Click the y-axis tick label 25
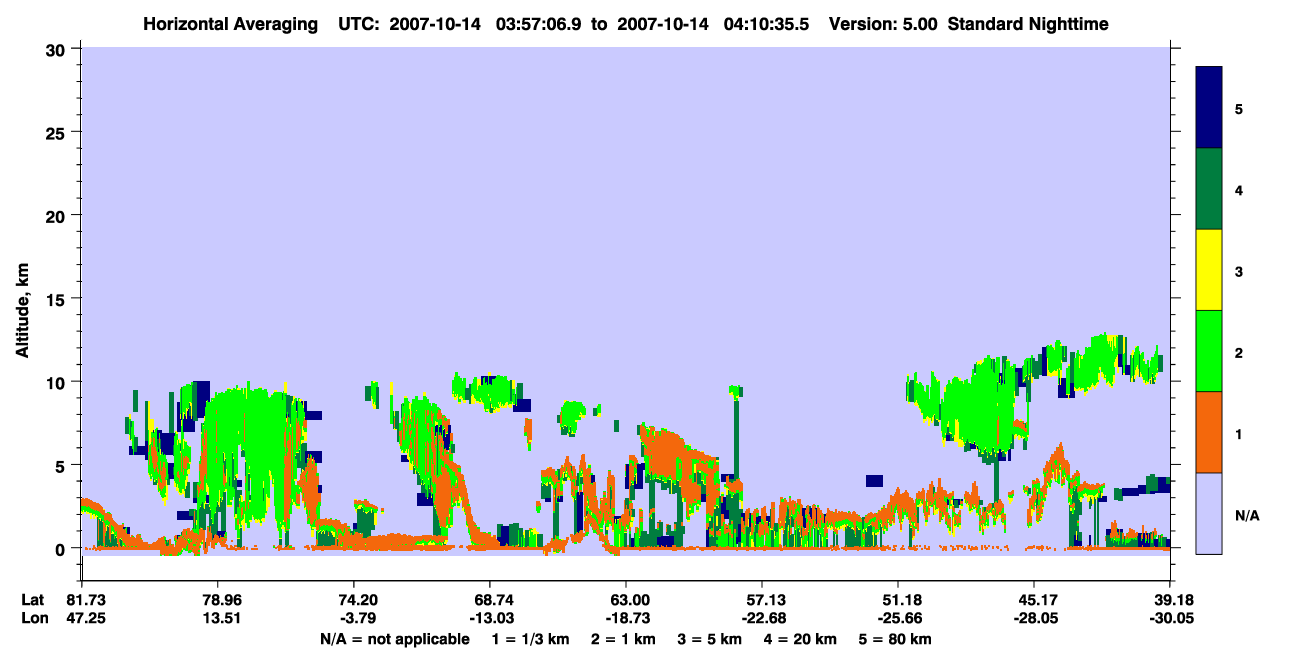The height and width of the screenshot is (667, 1300). pos(58,132)
